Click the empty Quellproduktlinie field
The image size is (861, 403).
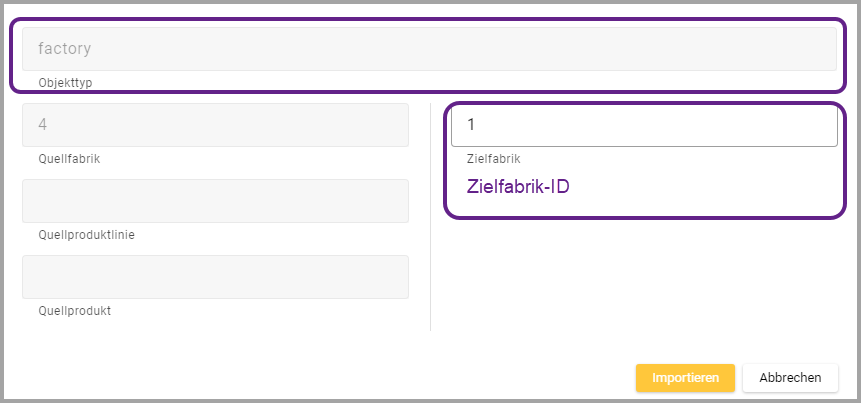point(215,201)
